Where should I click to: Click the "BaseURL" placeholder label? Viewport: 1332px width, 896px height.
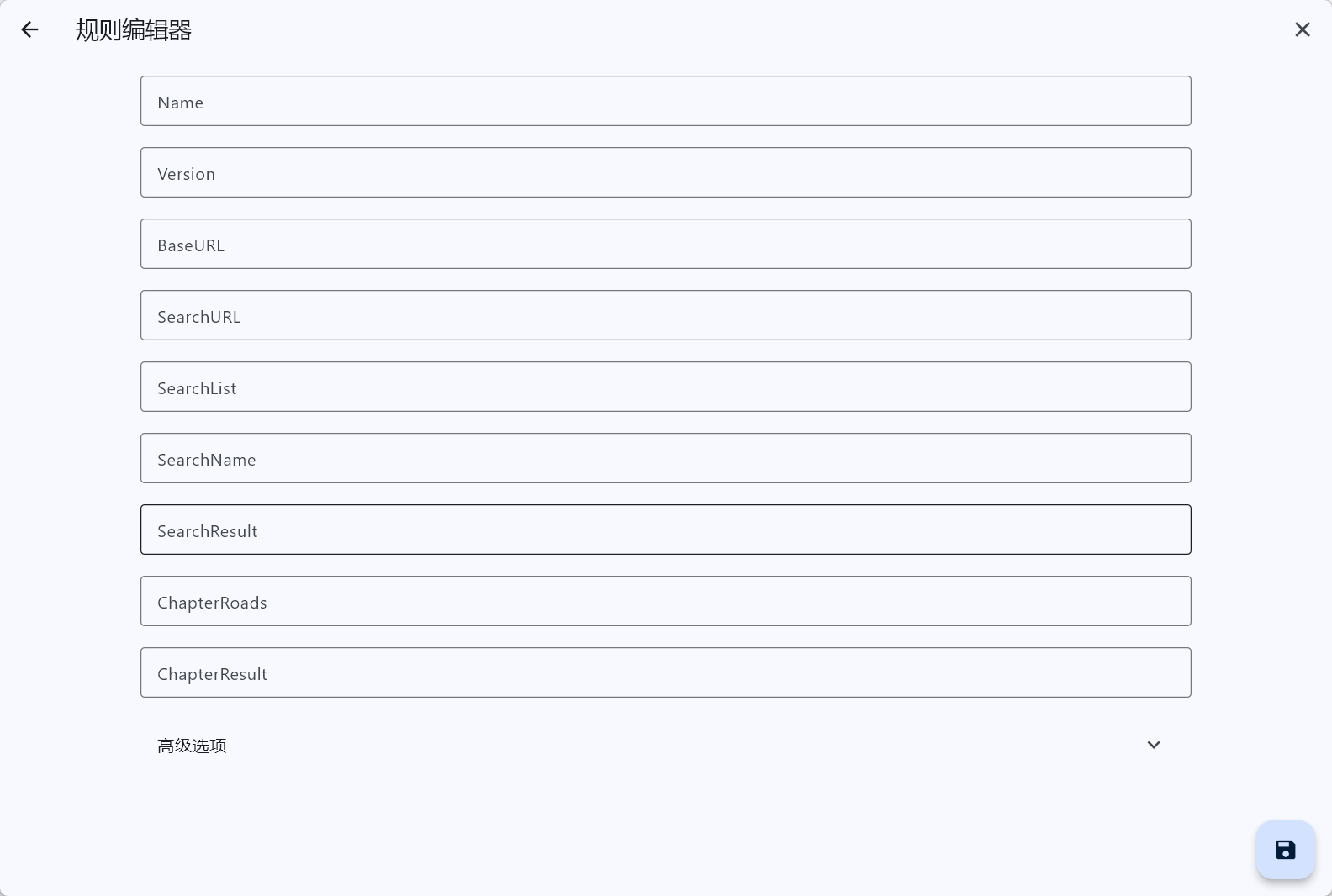coord(191,245)
